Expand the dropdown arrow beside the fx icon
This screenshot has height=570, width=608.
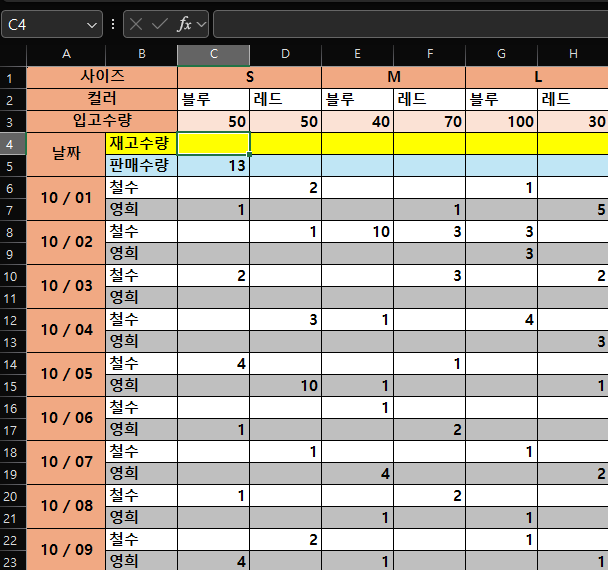[201, 25]
